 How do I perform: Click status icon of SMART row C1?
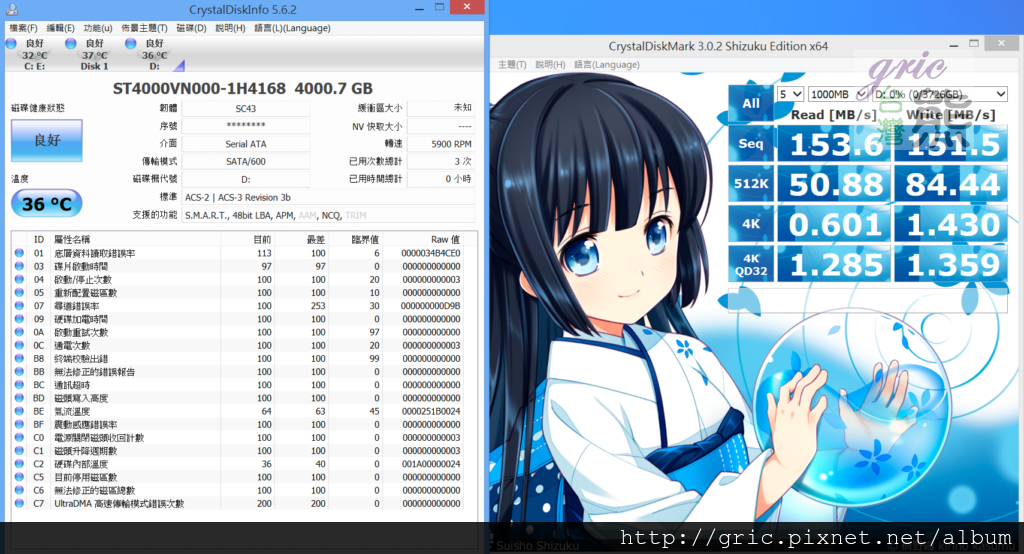[x=19, y=451]
